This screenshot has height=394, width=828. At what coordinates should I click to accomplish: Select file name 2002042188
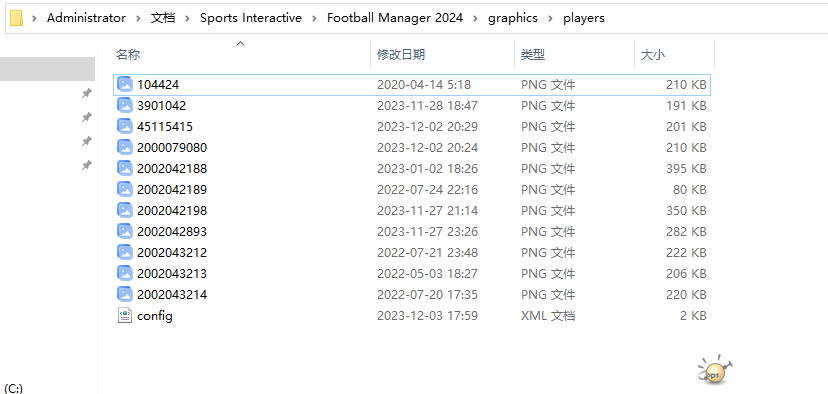click(x=172, y=169)
